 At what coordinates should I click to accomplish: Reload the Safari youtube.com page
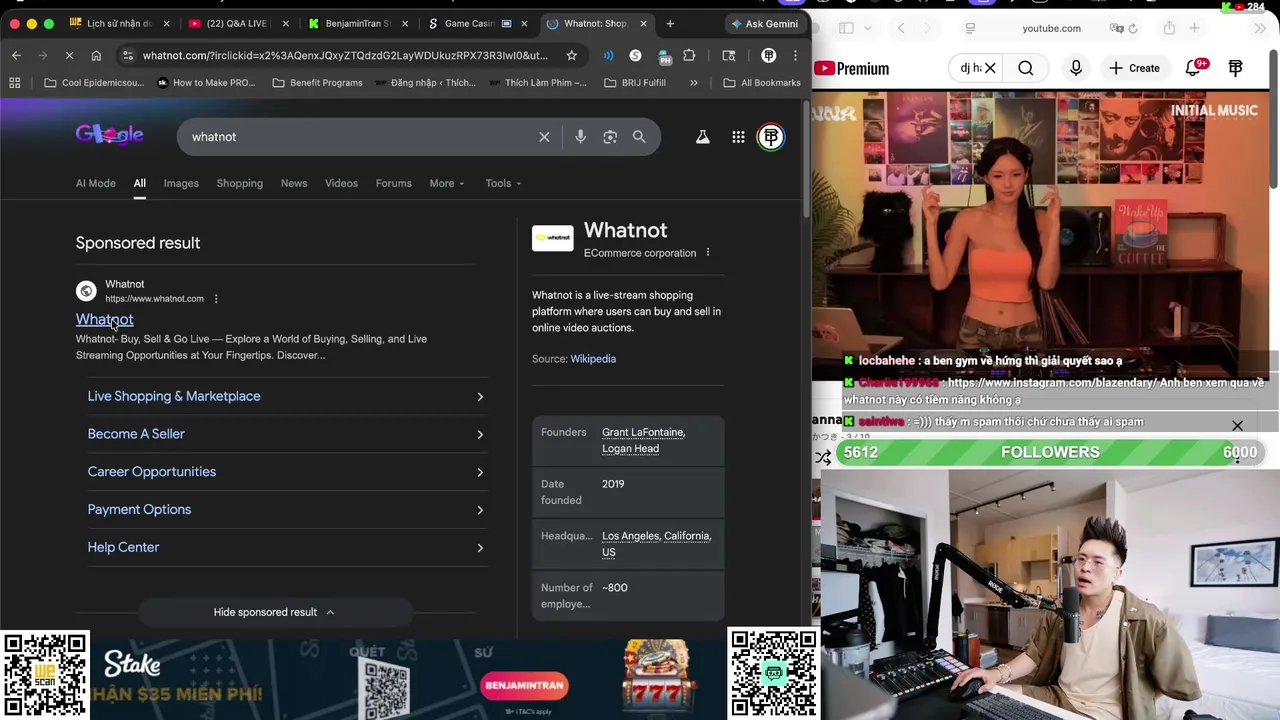tap(1133, 28)
